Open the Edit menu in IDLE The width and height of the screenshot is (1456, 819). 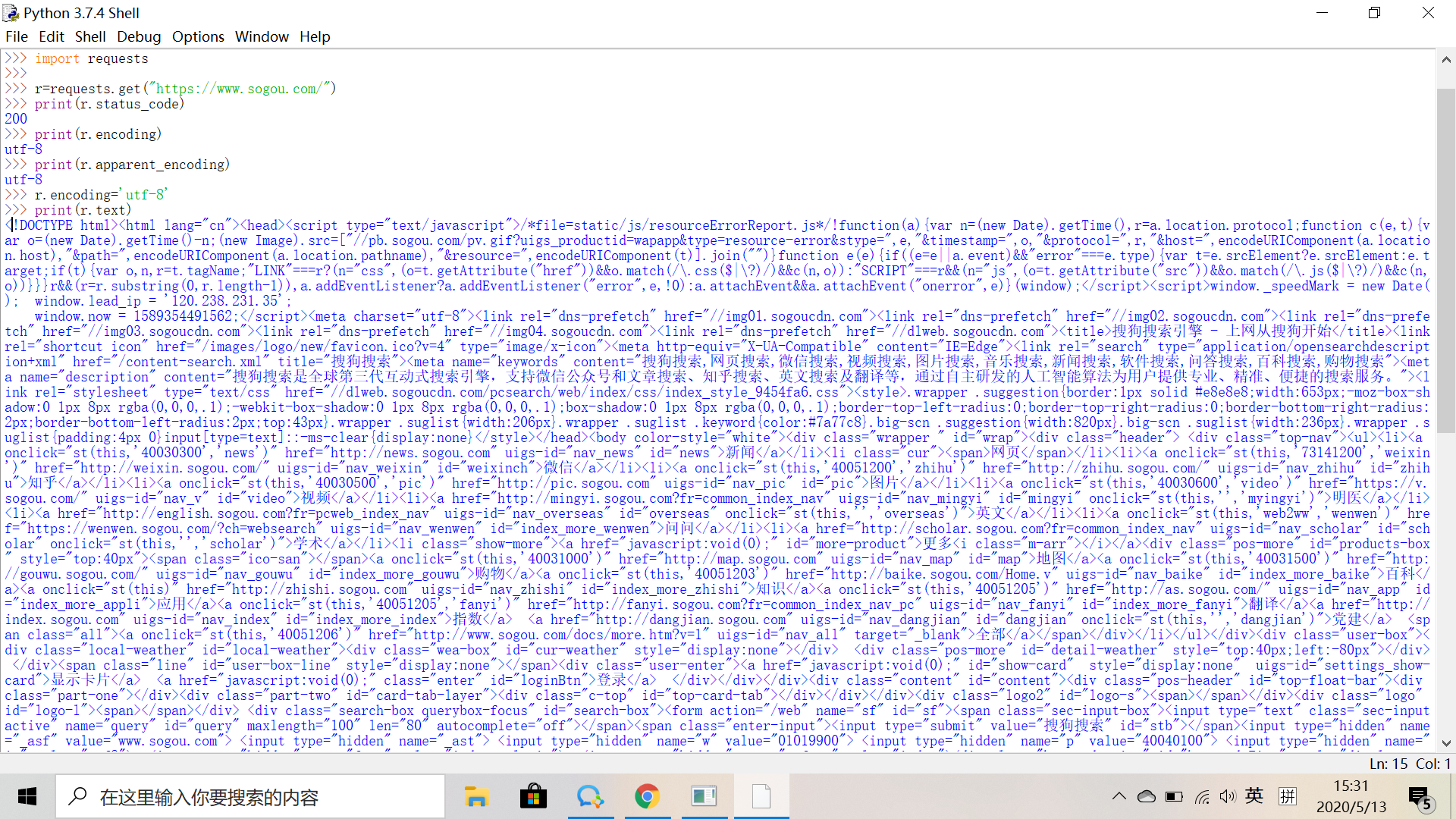click(50, 36)
